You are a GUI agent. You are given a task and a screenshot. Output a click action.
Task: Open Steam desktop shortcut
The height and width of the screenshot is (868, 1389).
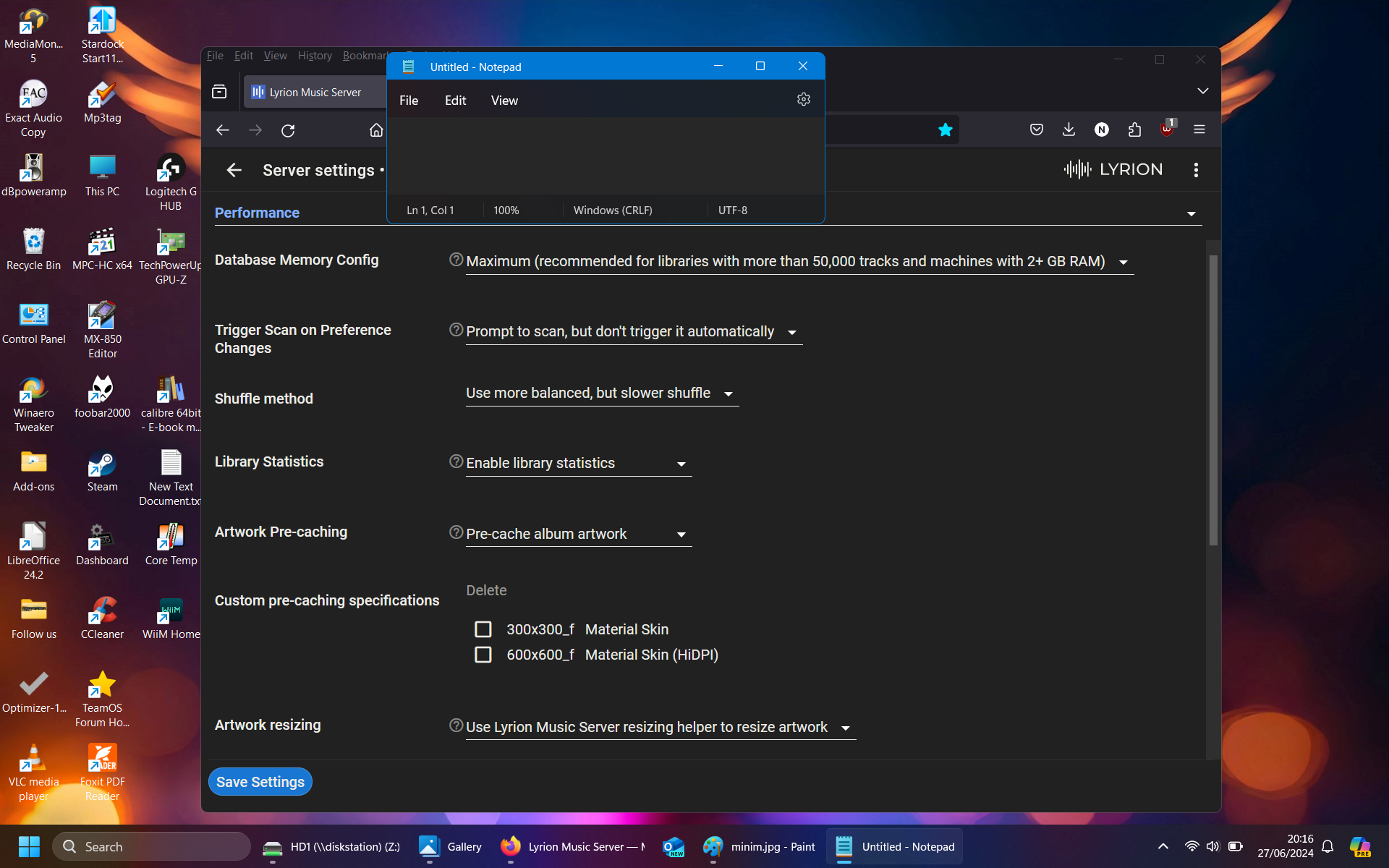pyautogui.click(x=102, y=472)
